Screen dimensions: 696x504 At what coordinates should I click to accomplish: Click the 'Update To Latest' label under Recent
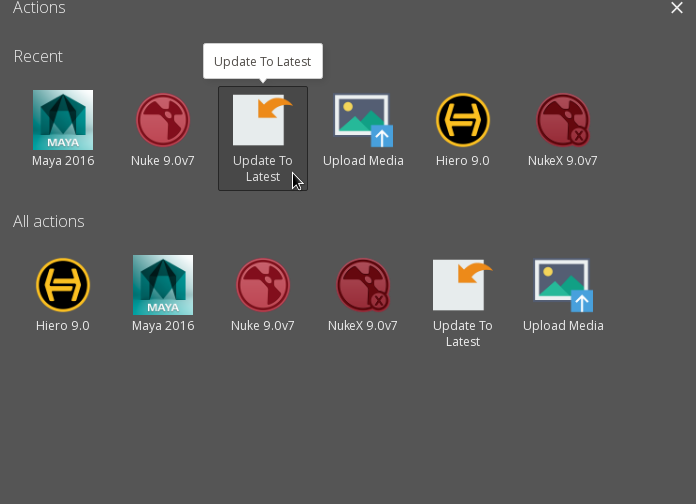pos(263,169)
